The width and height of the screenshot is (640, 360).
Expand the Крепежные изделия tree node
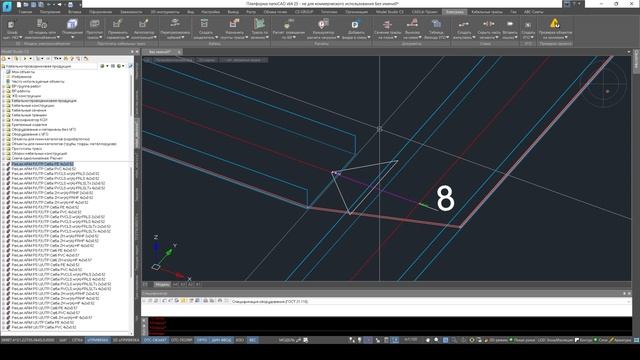pos(4,125)
